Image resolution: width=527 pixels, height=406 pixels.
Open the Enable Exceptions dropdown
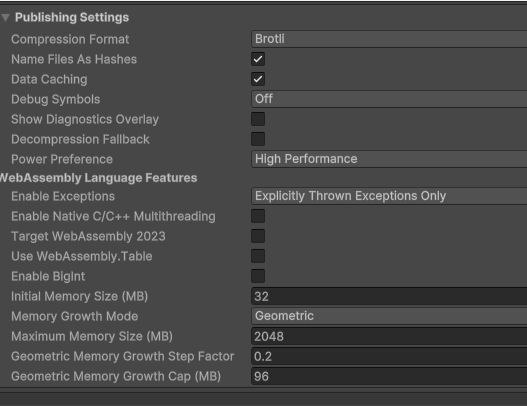[389, 196]
